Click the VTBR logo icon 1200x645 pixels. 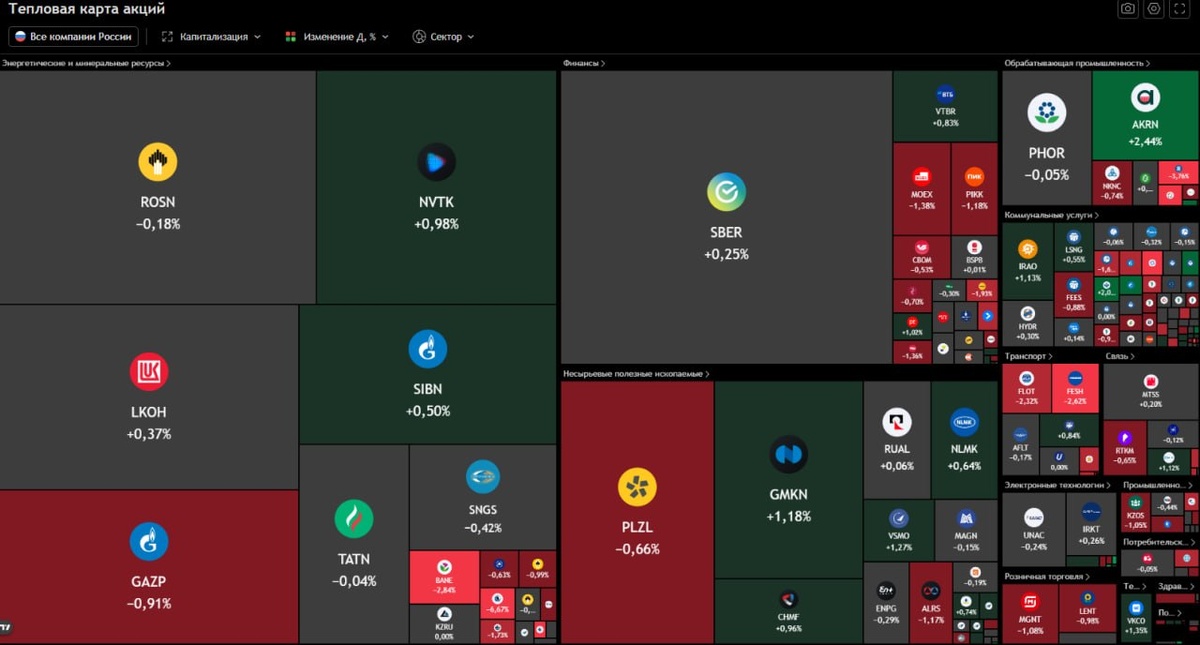coord(946,94)
